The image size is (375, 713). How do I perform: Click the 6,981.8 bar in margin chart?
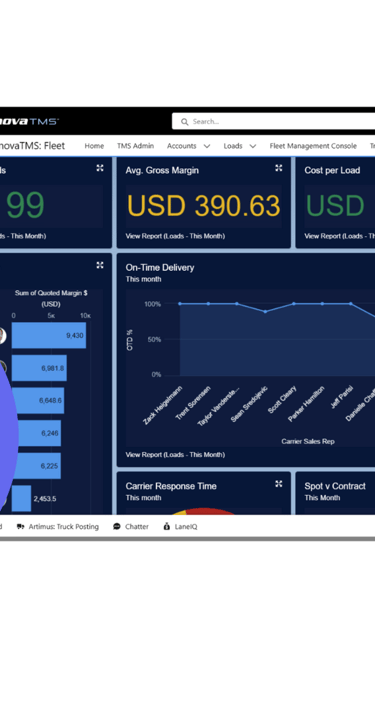click(39, 368)
